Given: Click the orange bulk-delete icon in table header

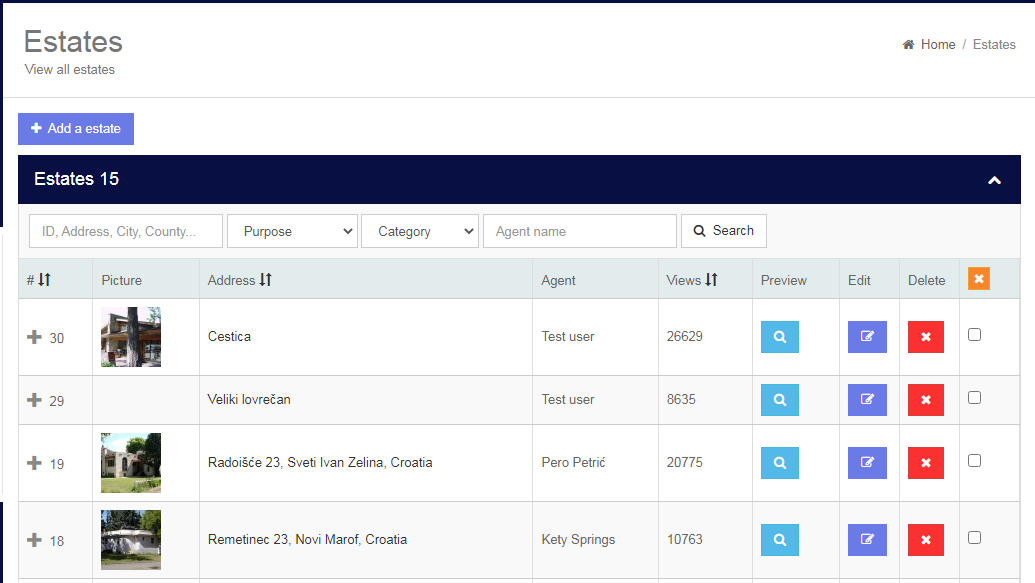Looking at the screenshot, I should (x=978, y=279).
